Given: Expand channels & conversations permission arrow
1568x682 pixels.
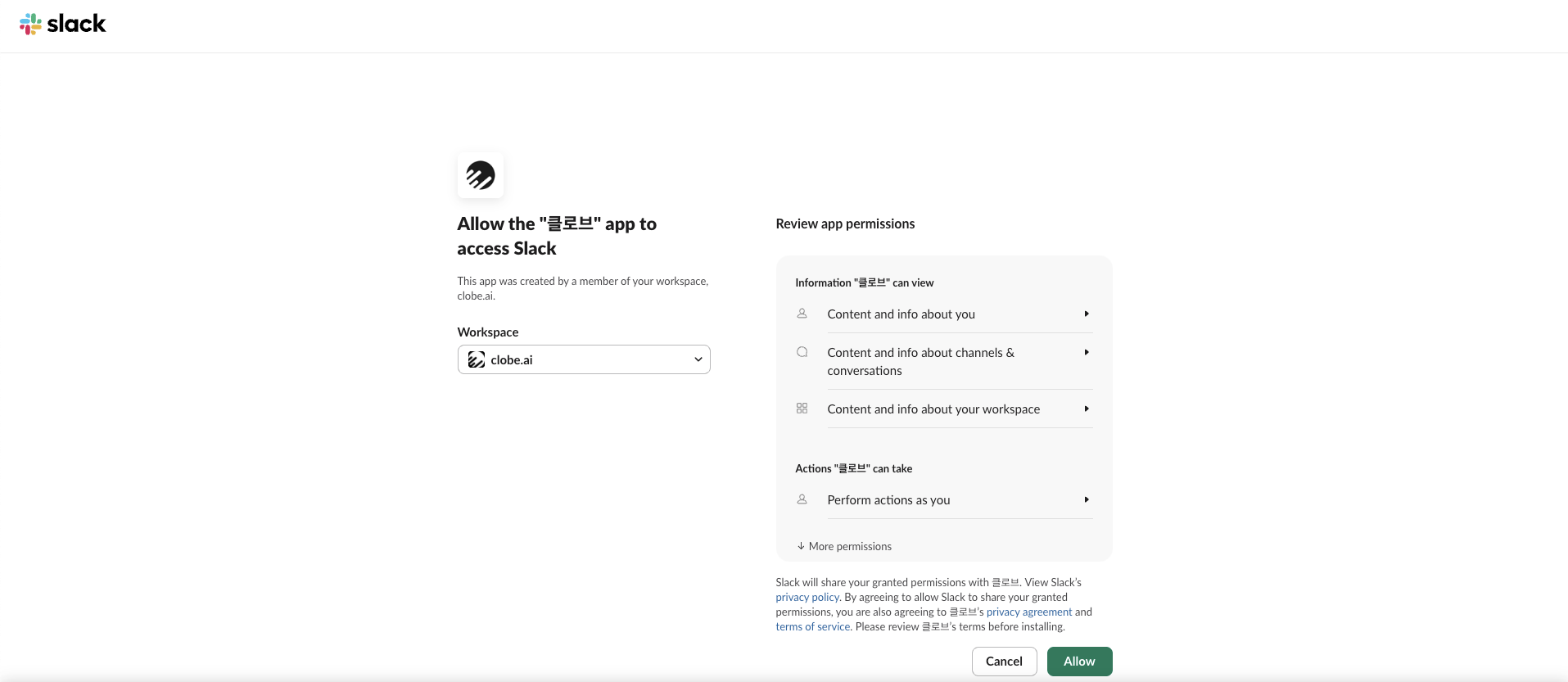Looking at the screenshot, I should point(1087,352).
